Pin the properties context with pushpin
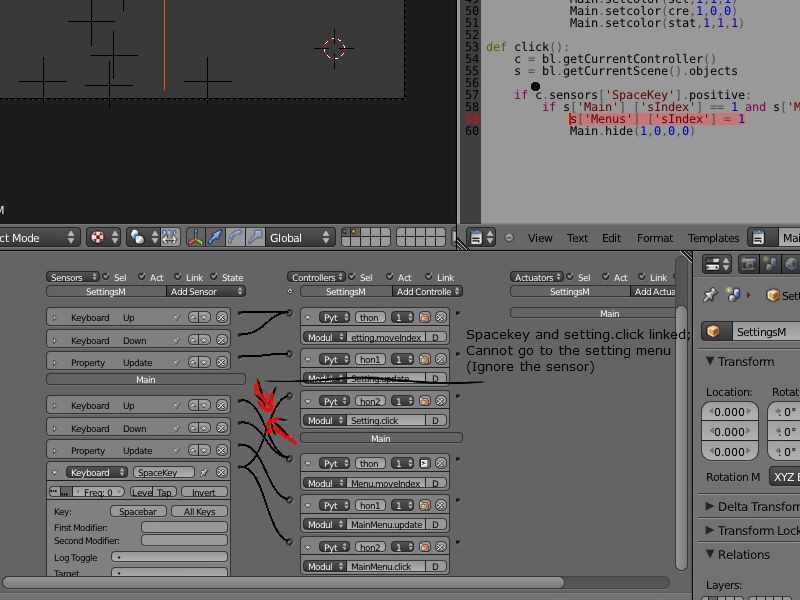 (x=709, y=295)
